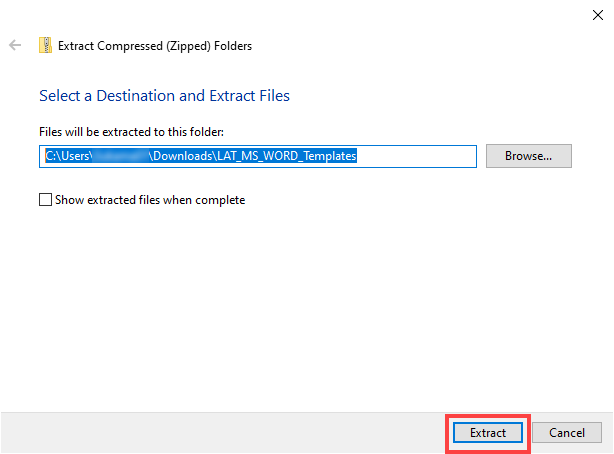The height and width of the screenshot is (454, 614).
Task: Click the blank title bar area at the top
Action: tap(300, 14)
